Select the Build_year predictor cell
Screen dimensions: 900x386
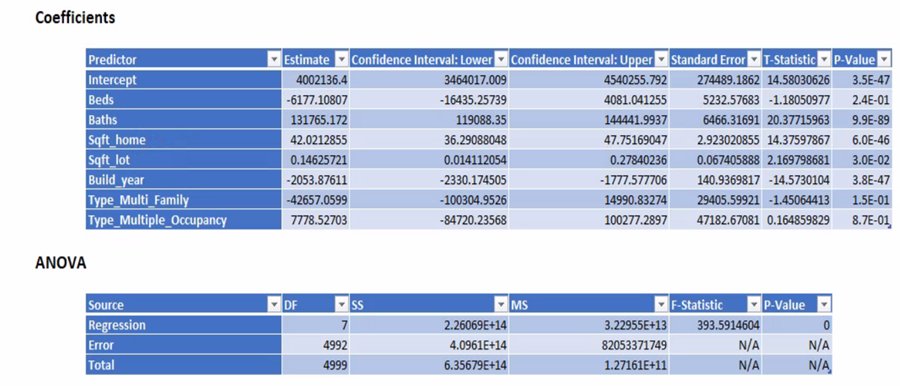[184, 180]
